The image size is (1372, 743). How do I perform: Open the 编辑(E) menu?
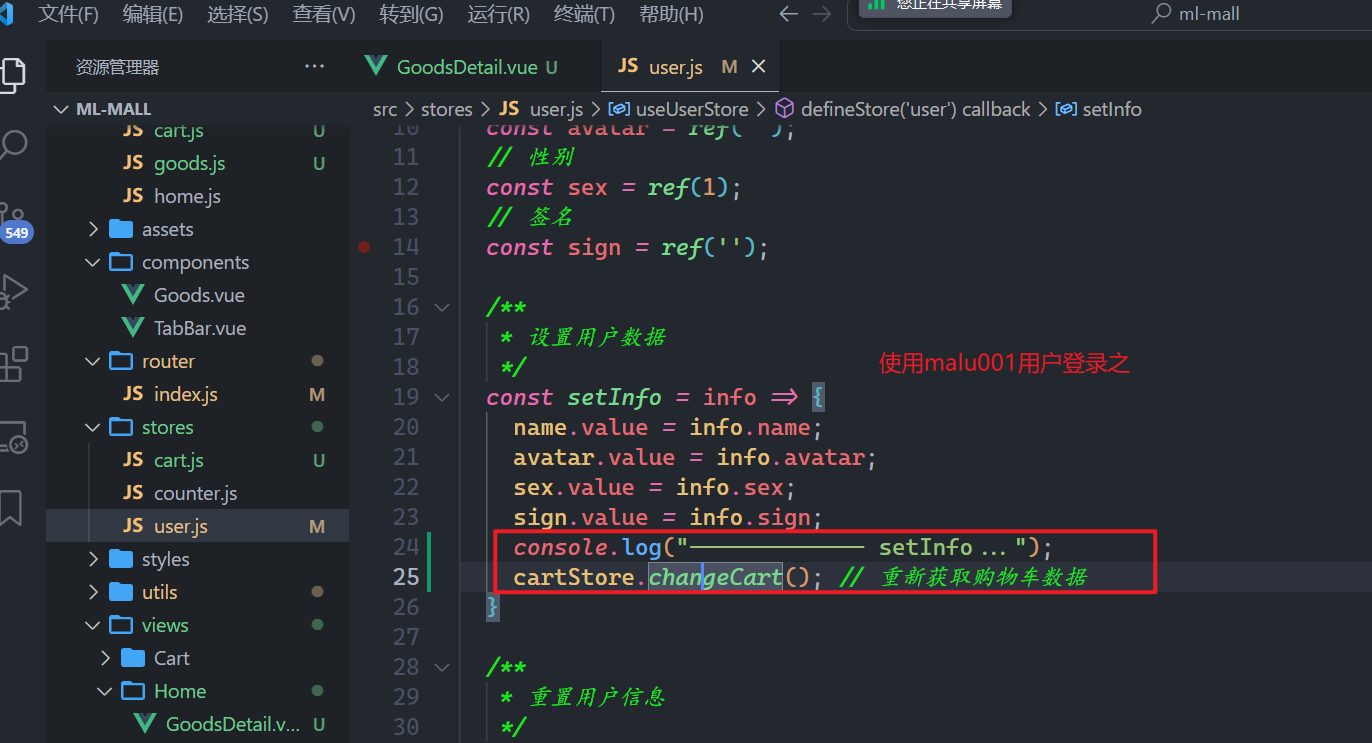[x=153, y=14]
